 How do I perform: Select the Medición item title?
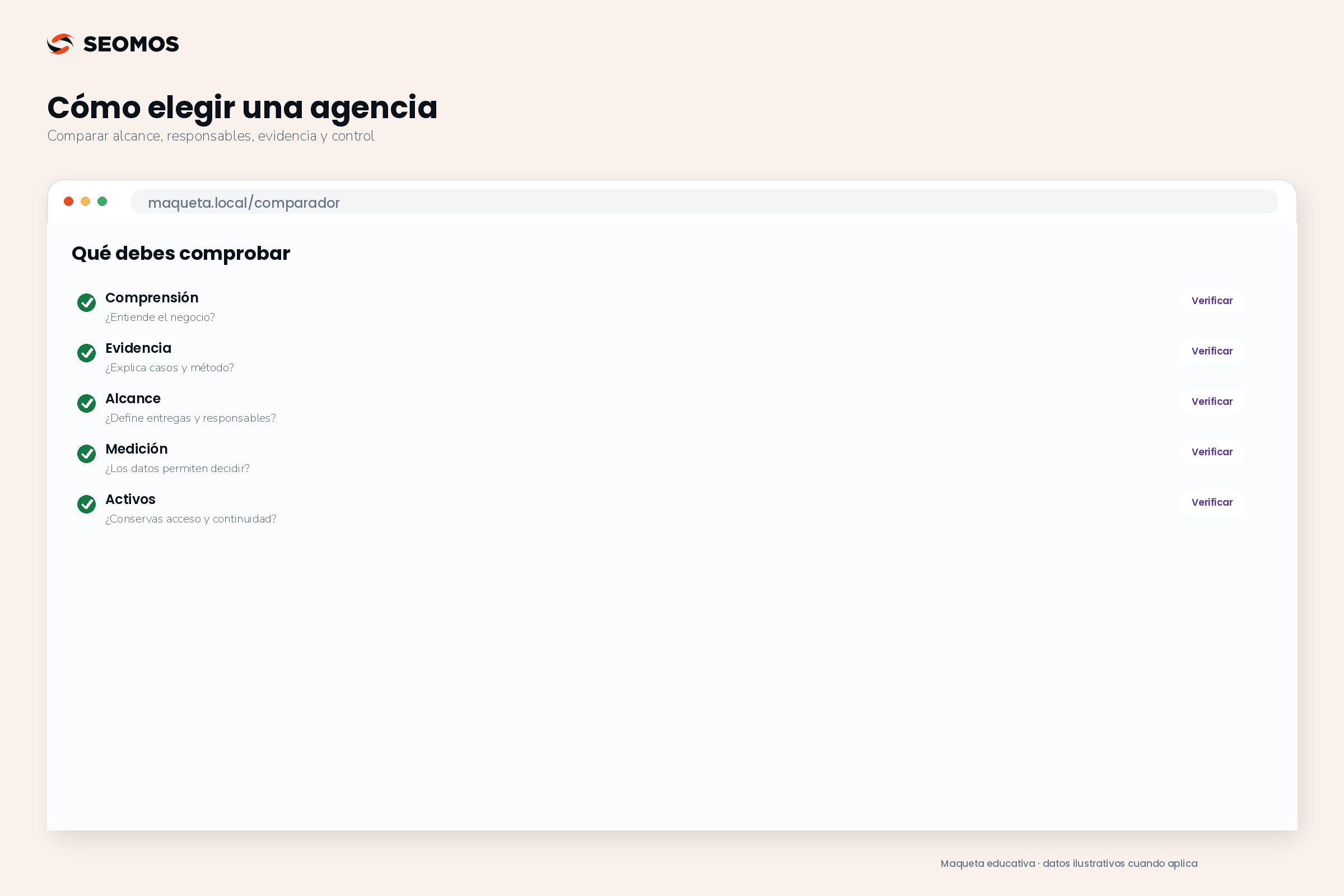pos(137,449)
